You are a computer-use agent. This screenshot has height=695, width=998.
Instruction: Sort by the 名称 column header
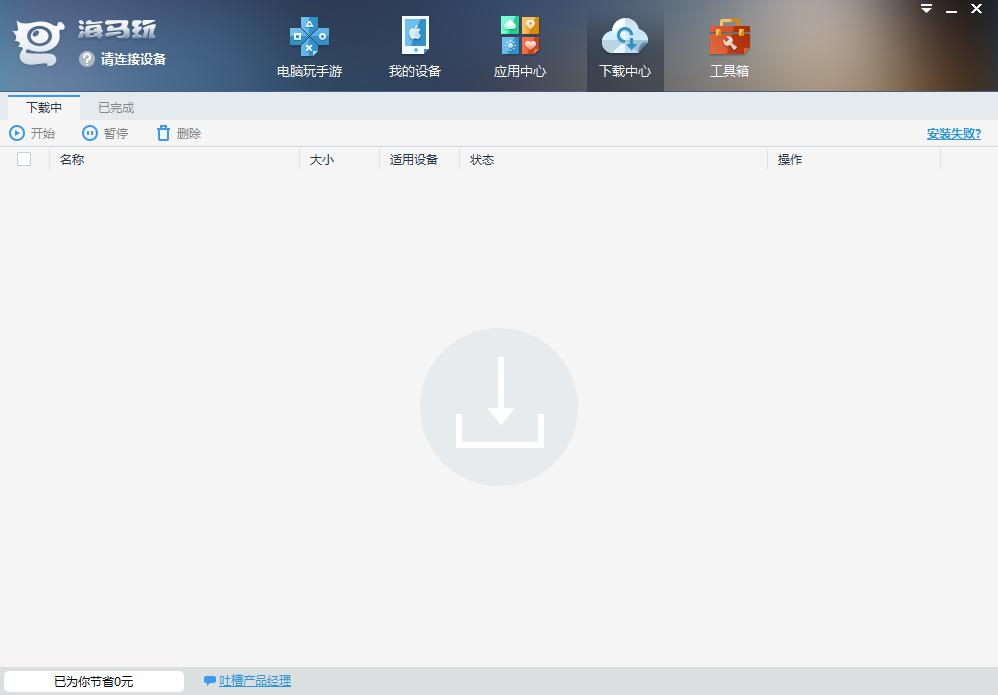(x=72, y=160)
